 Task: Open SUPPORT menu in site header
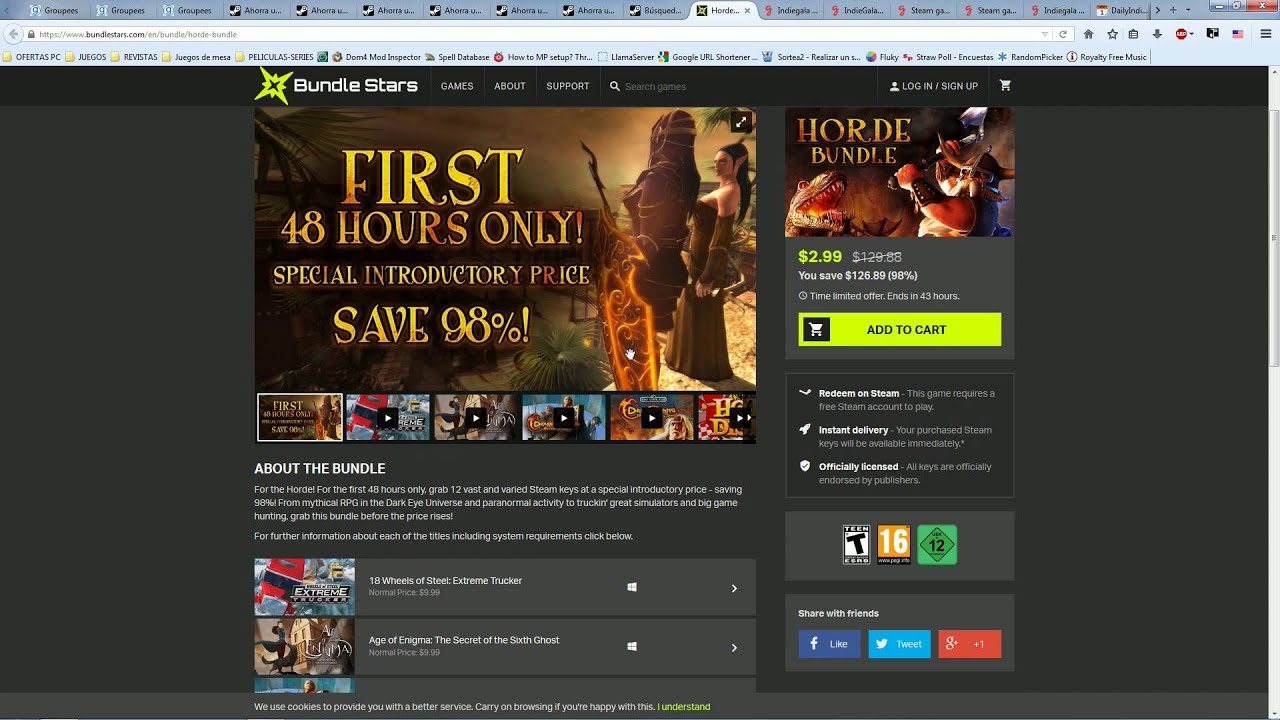pyautogui.click(x=568, y=86)
